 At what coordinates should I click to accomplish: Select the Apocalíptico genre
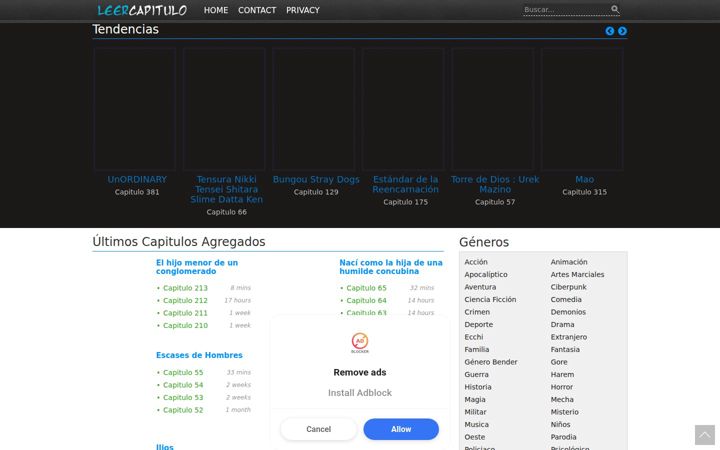486,274
